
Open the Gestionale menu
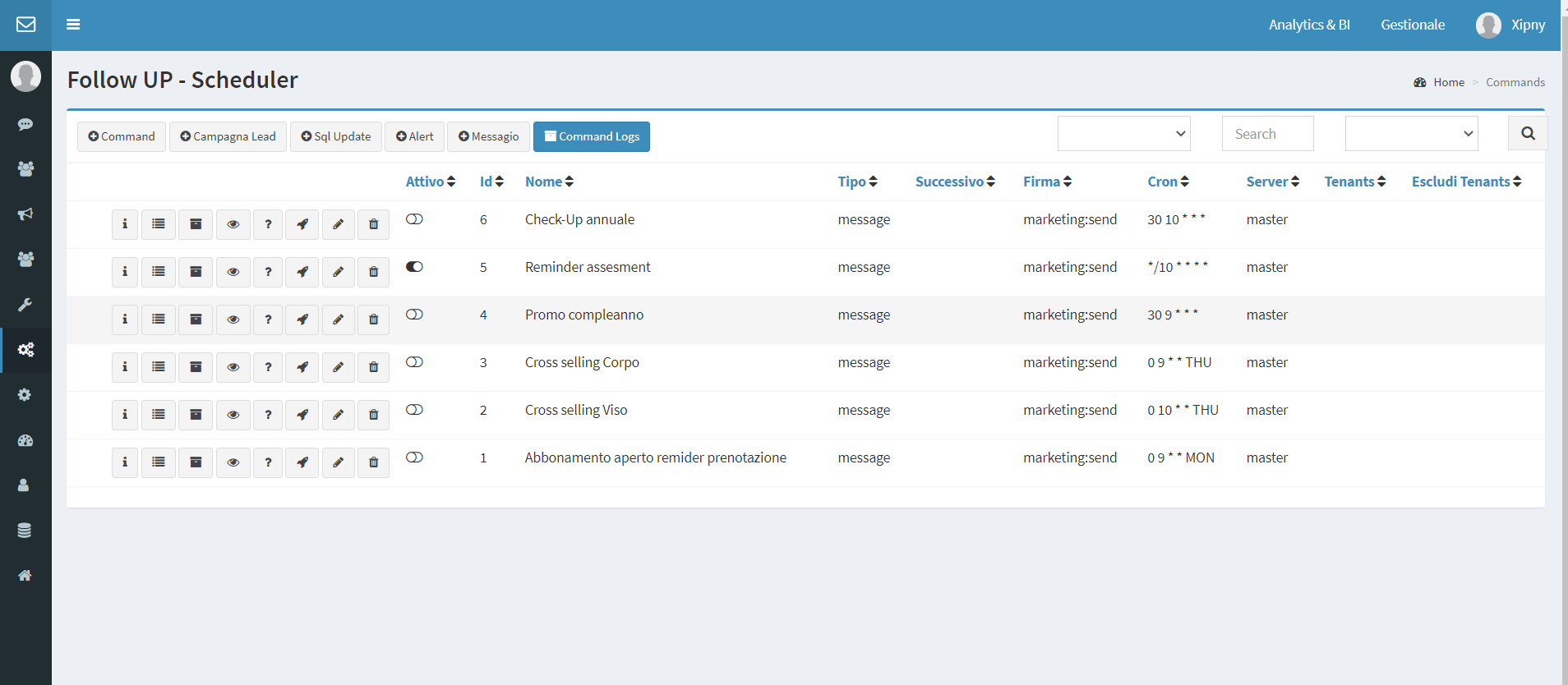1413,25
